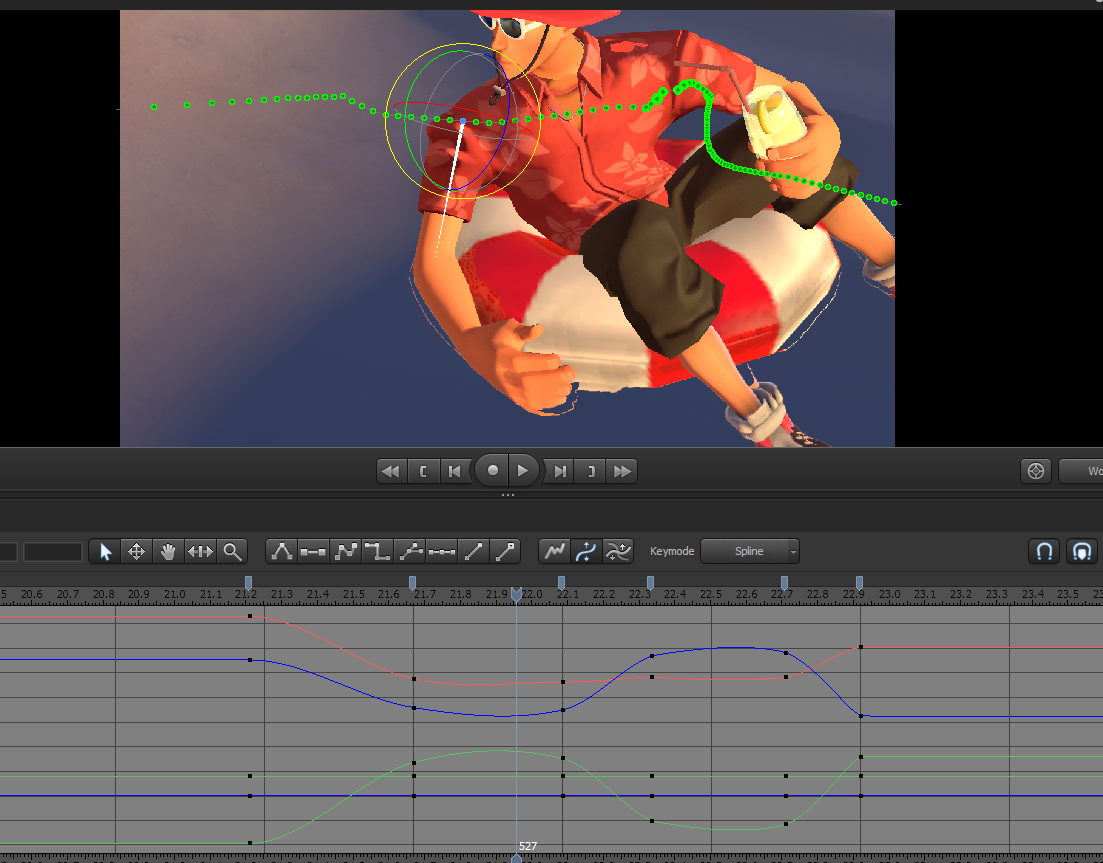Start playback with play button

[523, 471]
